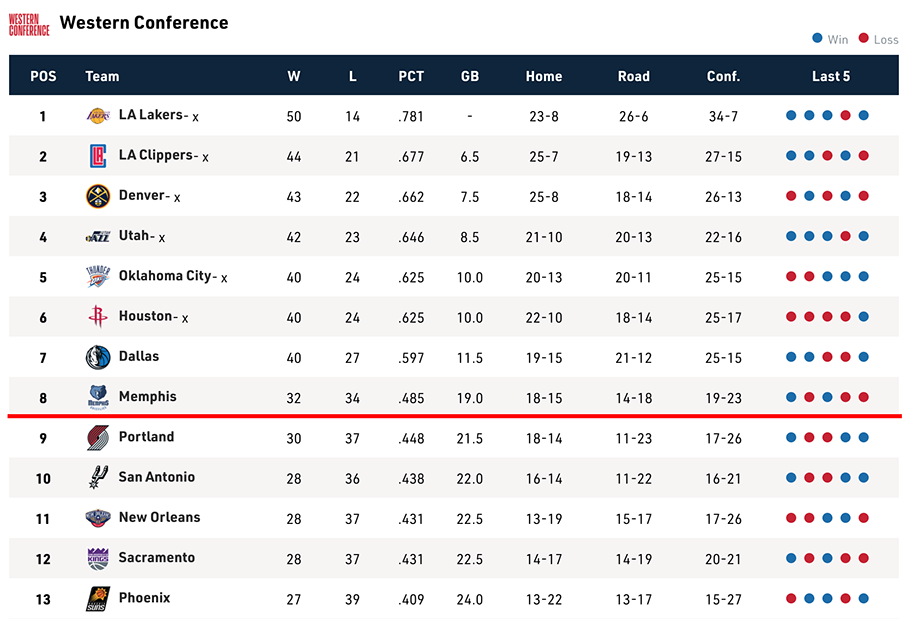Viewport: 915px width, 619px height.
Task: Click the Portland Trail Blazers logo
Action: [98, 438]
